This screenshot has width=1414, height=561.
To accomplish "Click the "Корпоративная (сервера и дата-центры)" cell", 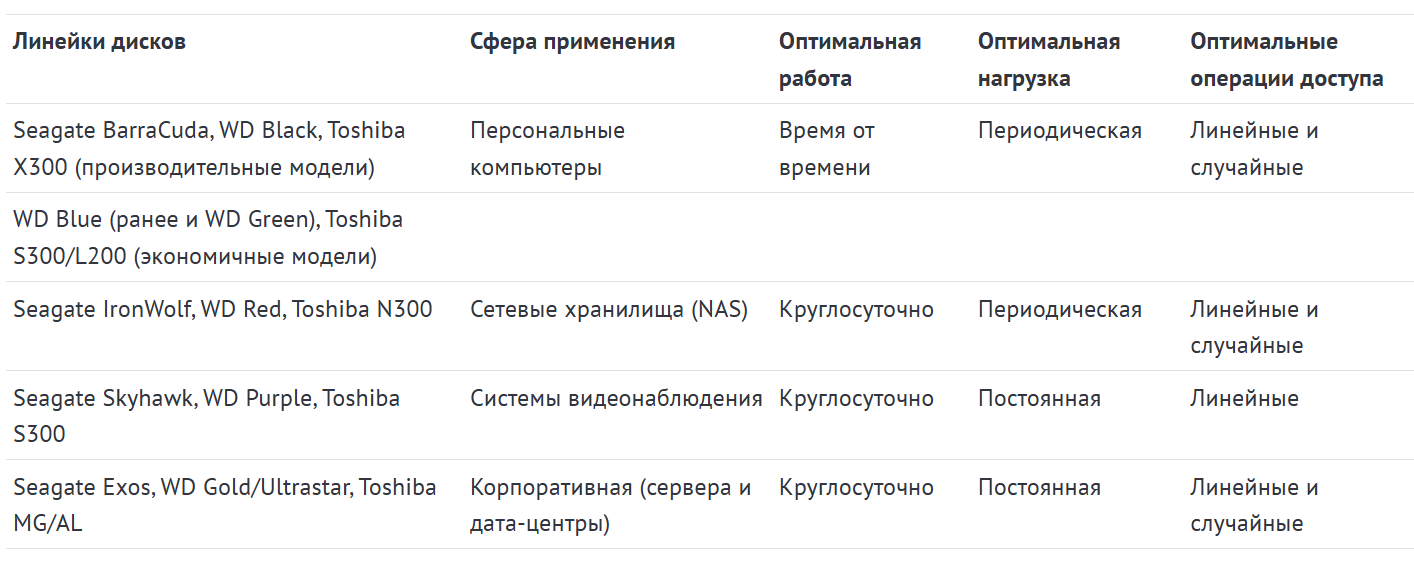I will (x=610, y=505).
